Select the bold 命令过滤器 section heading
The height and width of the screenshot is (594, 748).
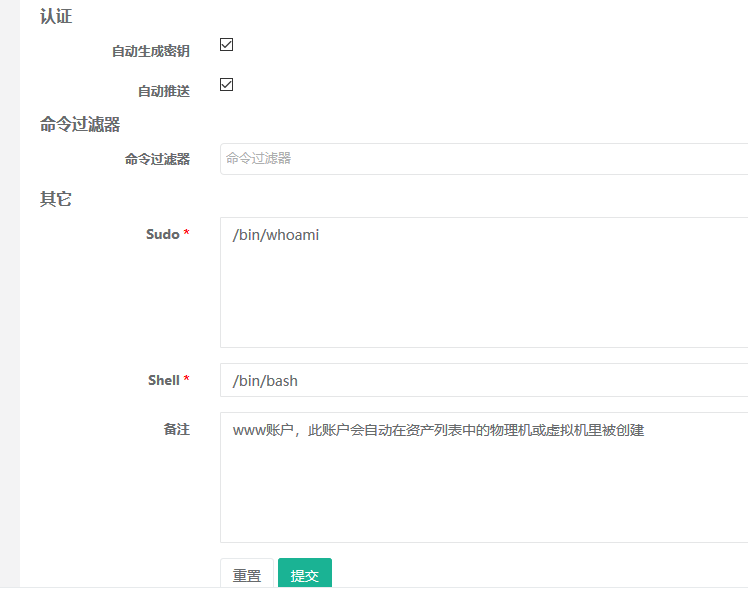(80, 124)
